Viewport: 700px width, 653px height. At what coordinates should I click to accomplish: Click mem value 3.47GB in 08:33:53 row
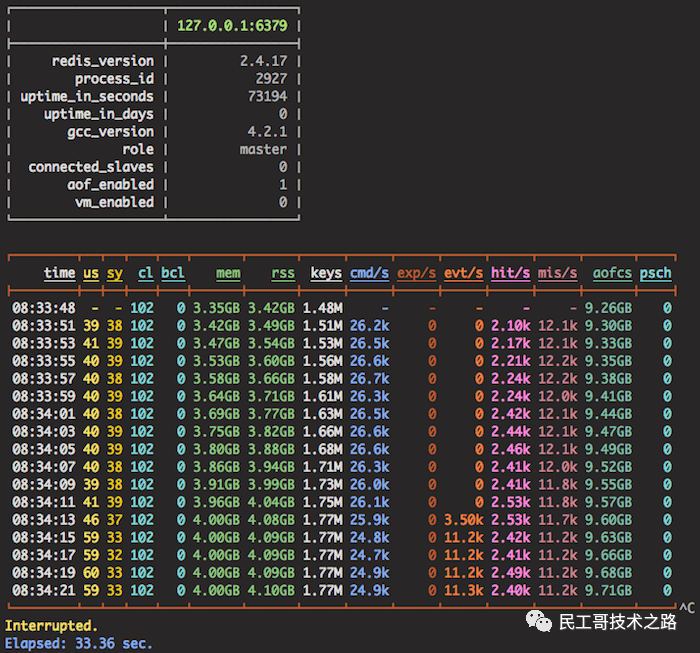(x=217, y=343)
